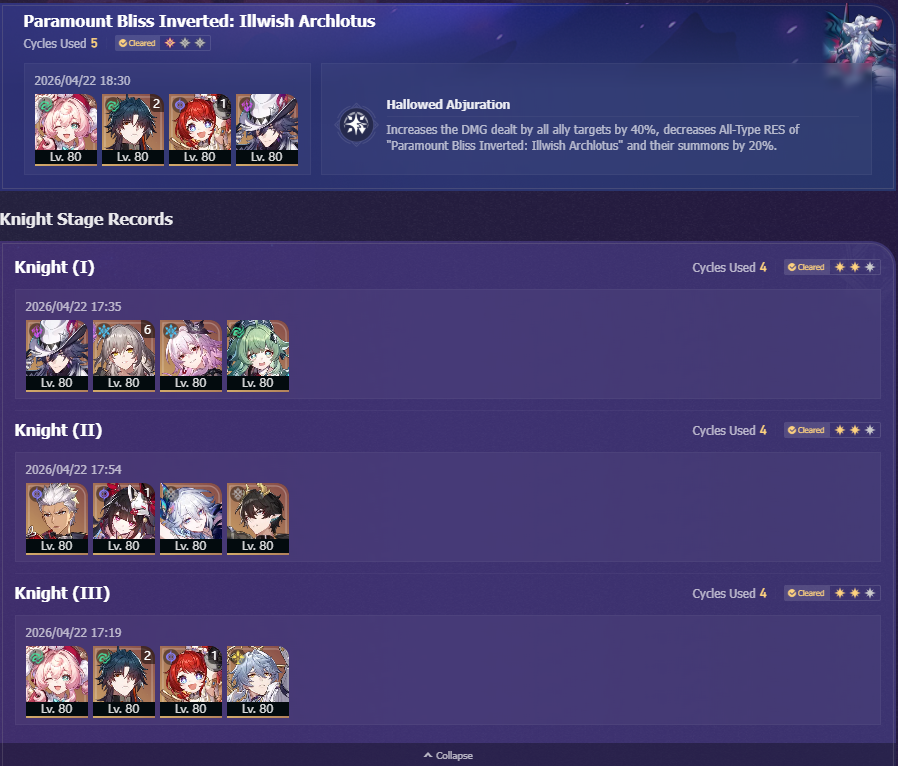
Task: Click the star rating for Knight (III)
Action: 854,593
